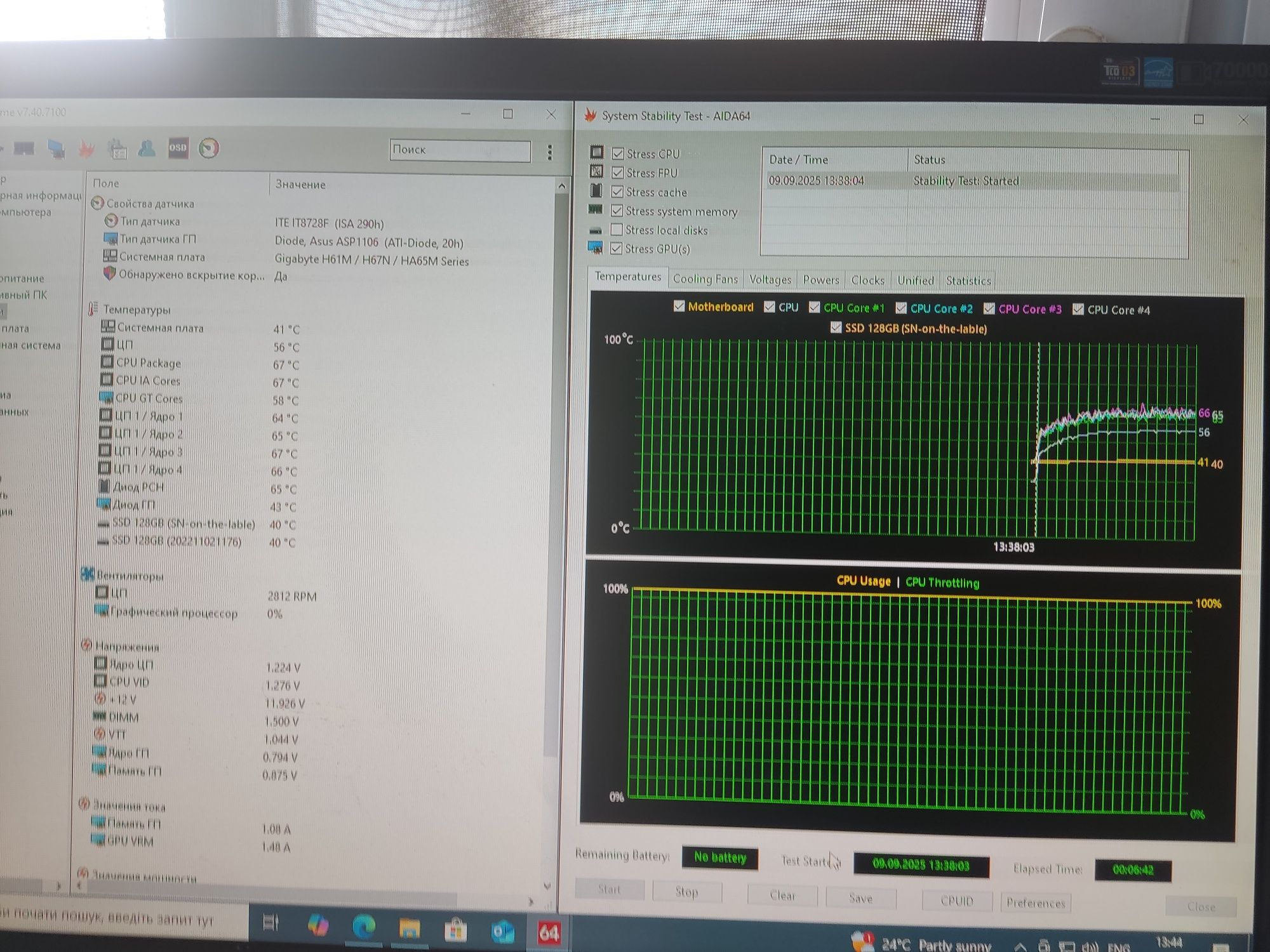Click the computer monitor icon in AIDA64 toolbar
The width and height of the screenshot is (1270, 952).
pyautogui.click(x=24, y=149)
